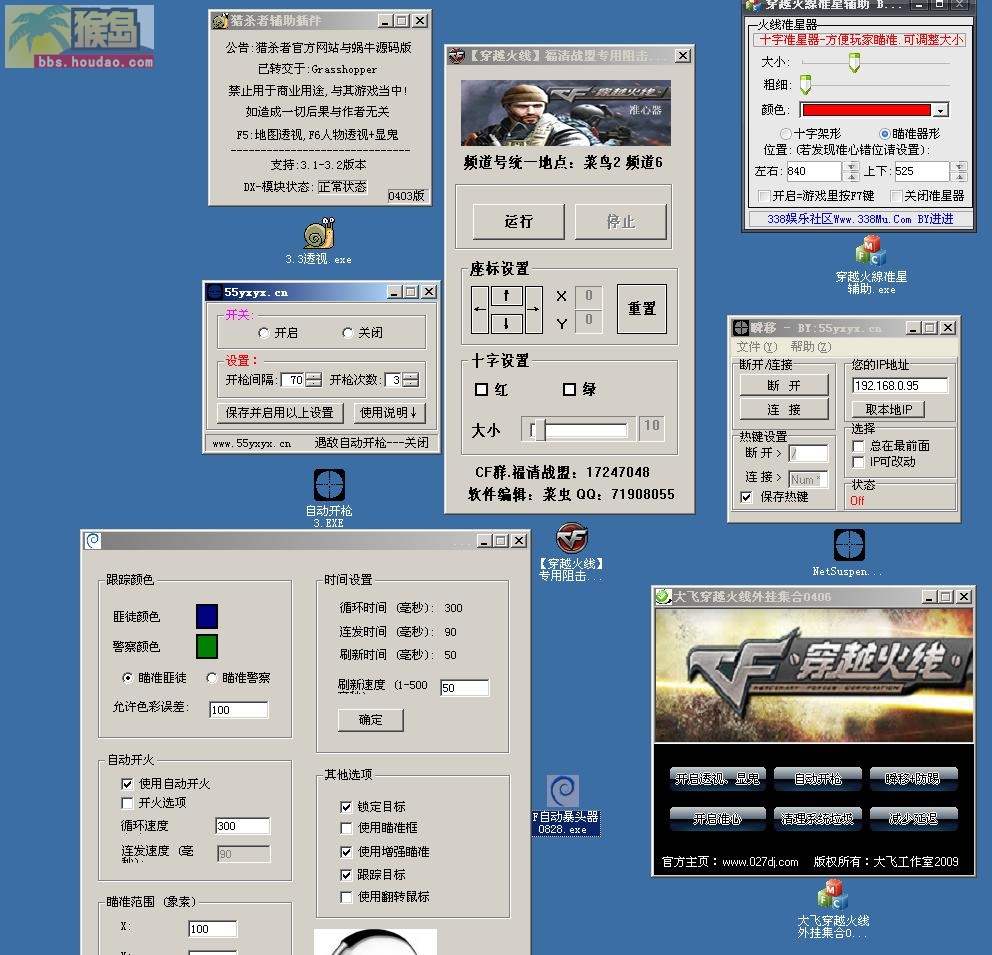Click the 清理系统垃圾 button
This screenshot has width=992, height=955.
click(817, 819)
